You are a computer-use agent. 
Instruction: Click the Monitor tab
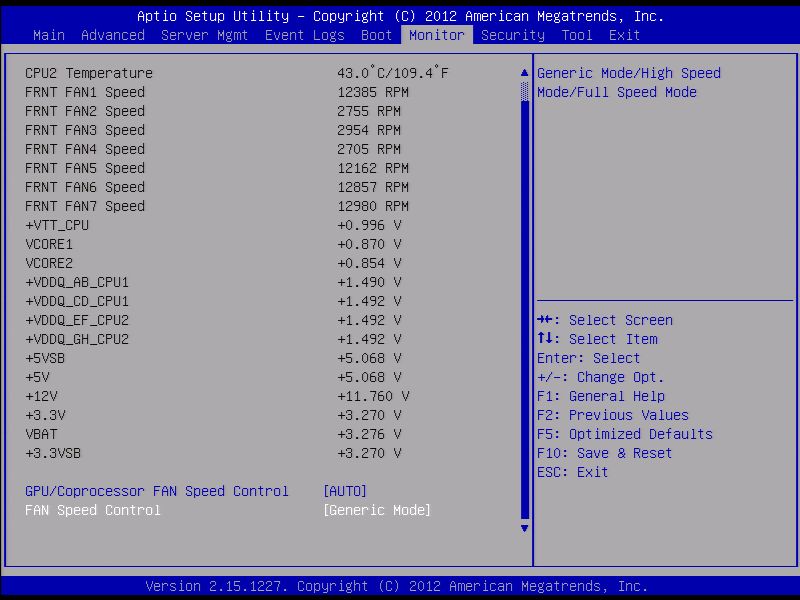(437, 35)
